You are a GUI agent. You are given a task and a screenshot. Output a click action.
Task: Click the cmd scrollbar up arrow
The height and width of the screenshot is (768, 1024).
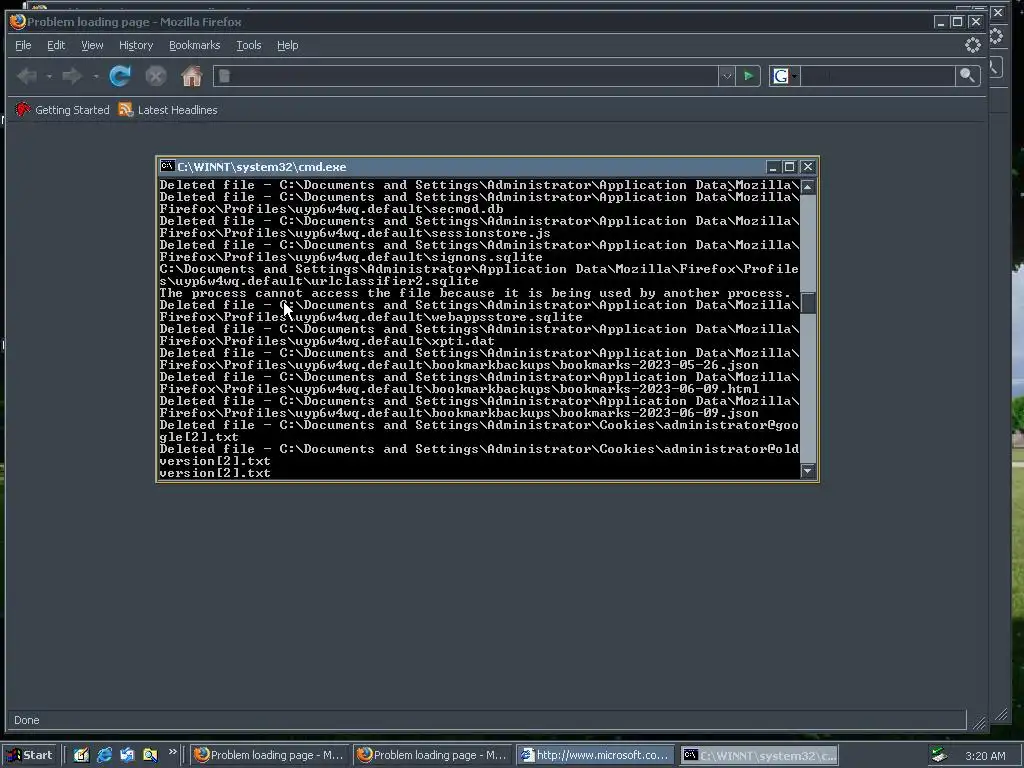[x=808, y=187]
